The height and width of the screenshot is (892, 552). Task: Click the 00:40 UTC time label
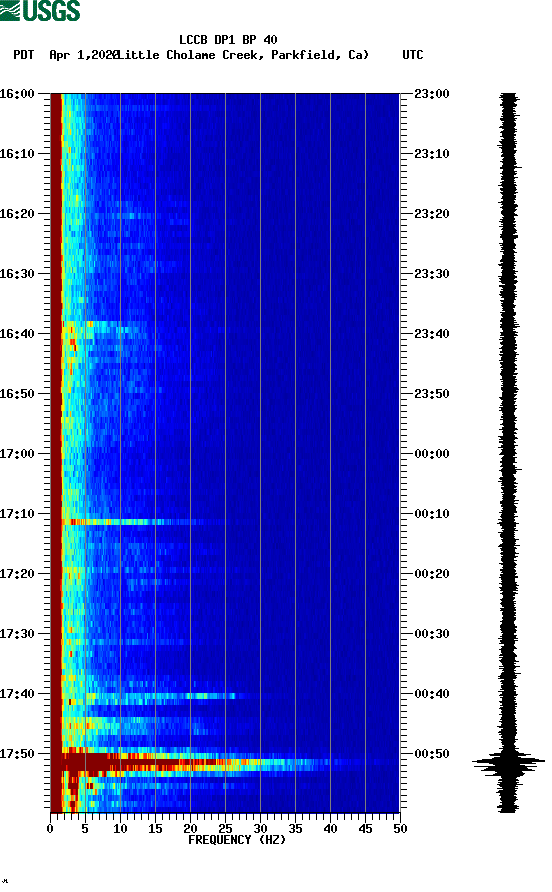[x=431, y=694]
